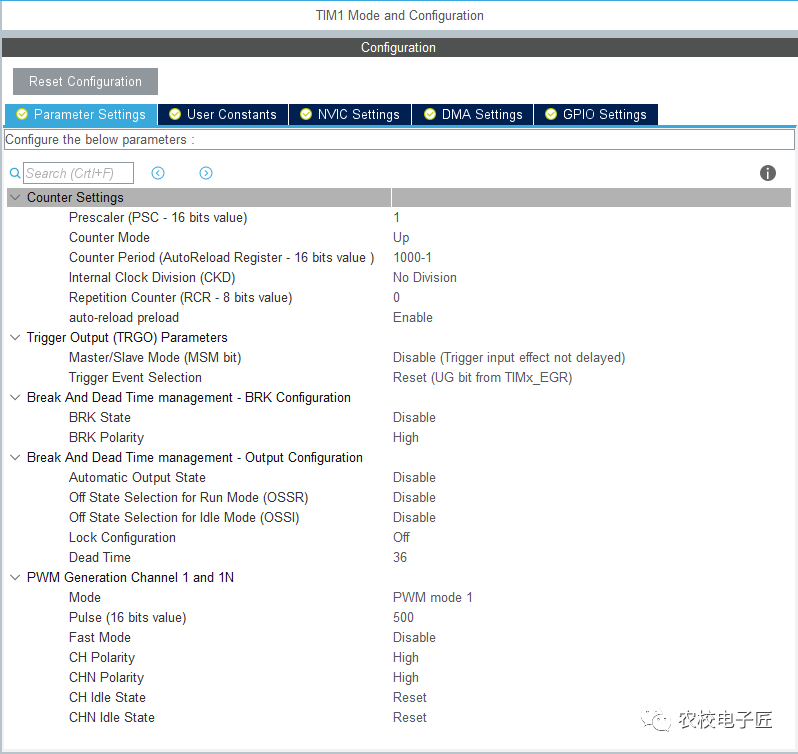Image resolution: width=798 pixels, height=754 pixels.
Task: Select auto-reload preload label
Action: [x=124, y=317]
